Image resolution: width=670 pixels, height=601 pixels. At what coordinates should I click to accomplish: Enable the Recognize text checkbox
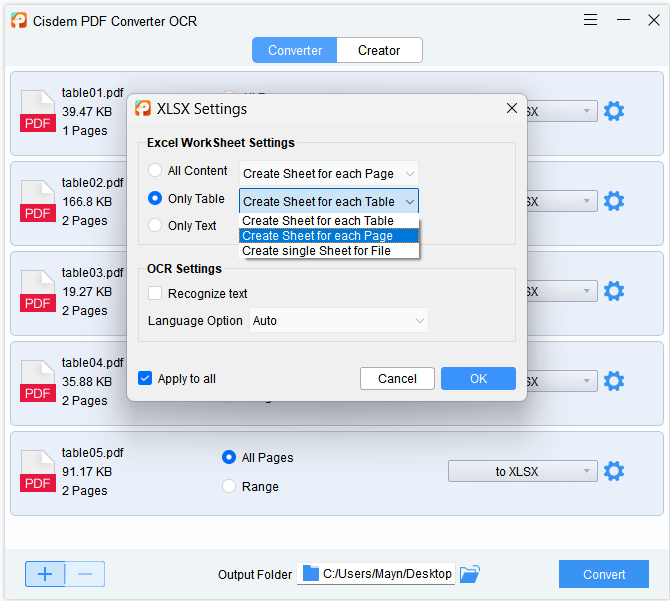pyautogui.click(x=155, y=293)
